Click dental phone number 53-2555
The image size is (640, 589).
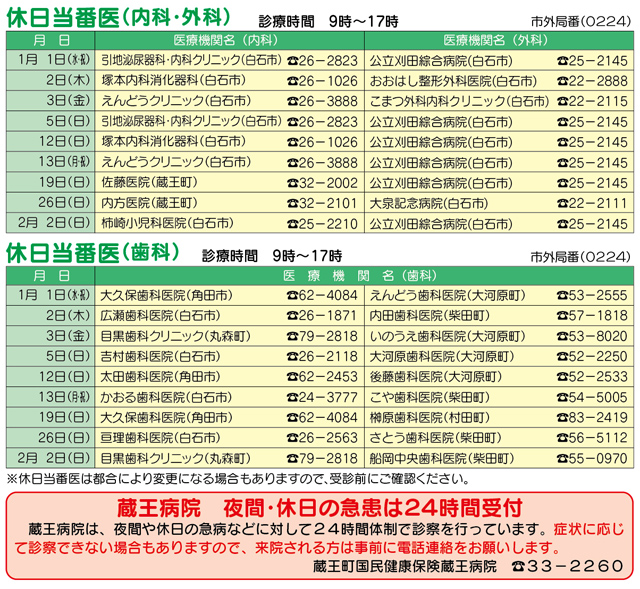598,295
